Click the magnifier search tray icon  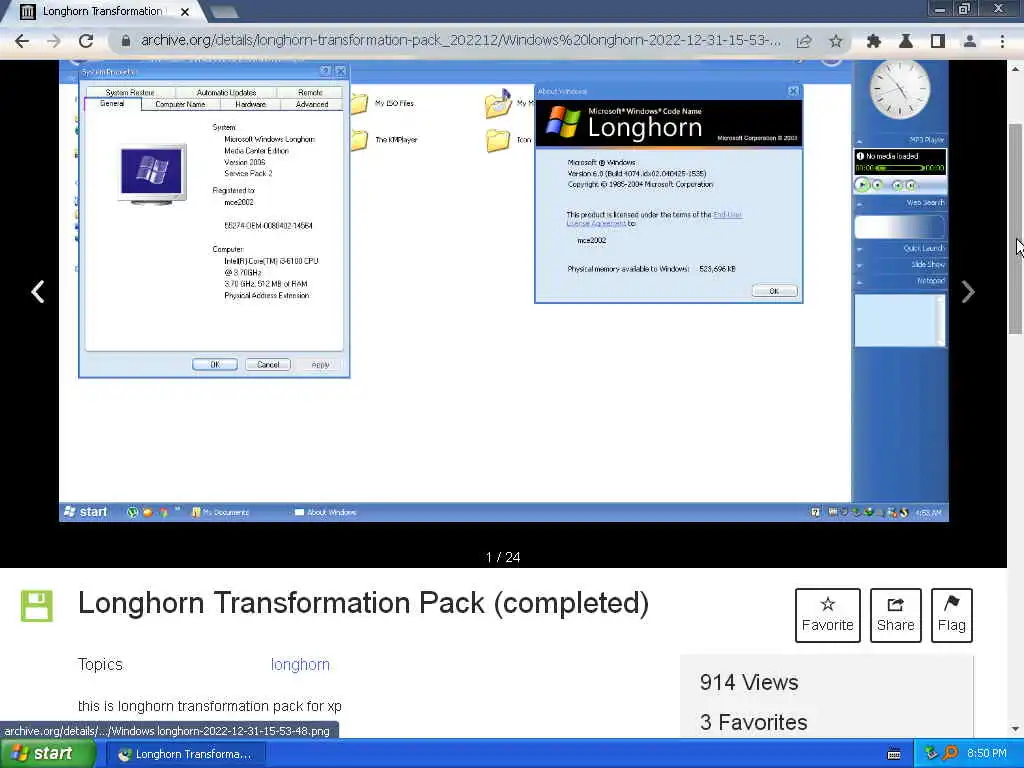[x=950, y=754]
